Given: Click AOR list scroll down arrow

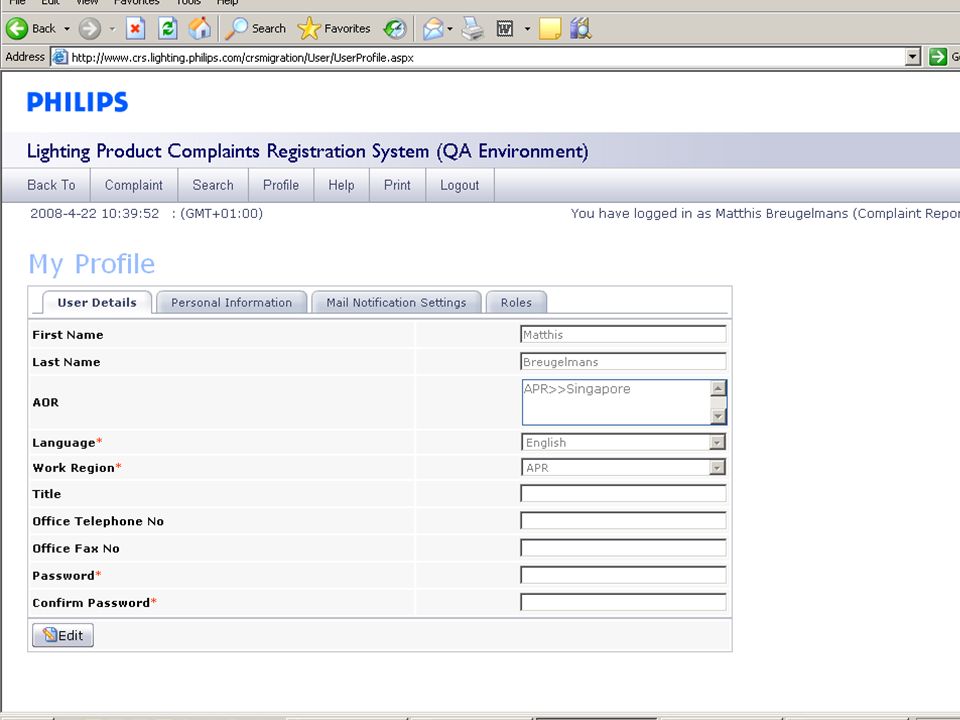Looking at the screenshot, I should tap(718, 416).
